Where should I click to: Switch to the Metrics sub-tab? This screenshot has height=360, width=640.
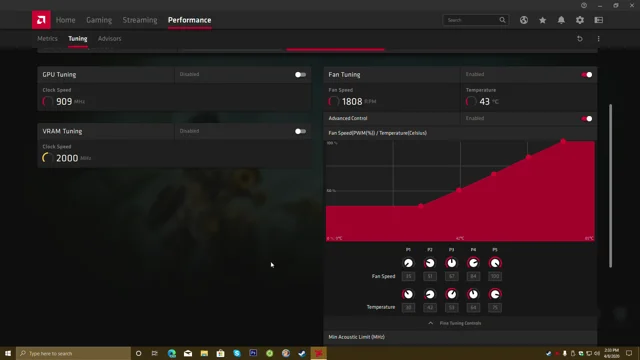coord(47,38)
